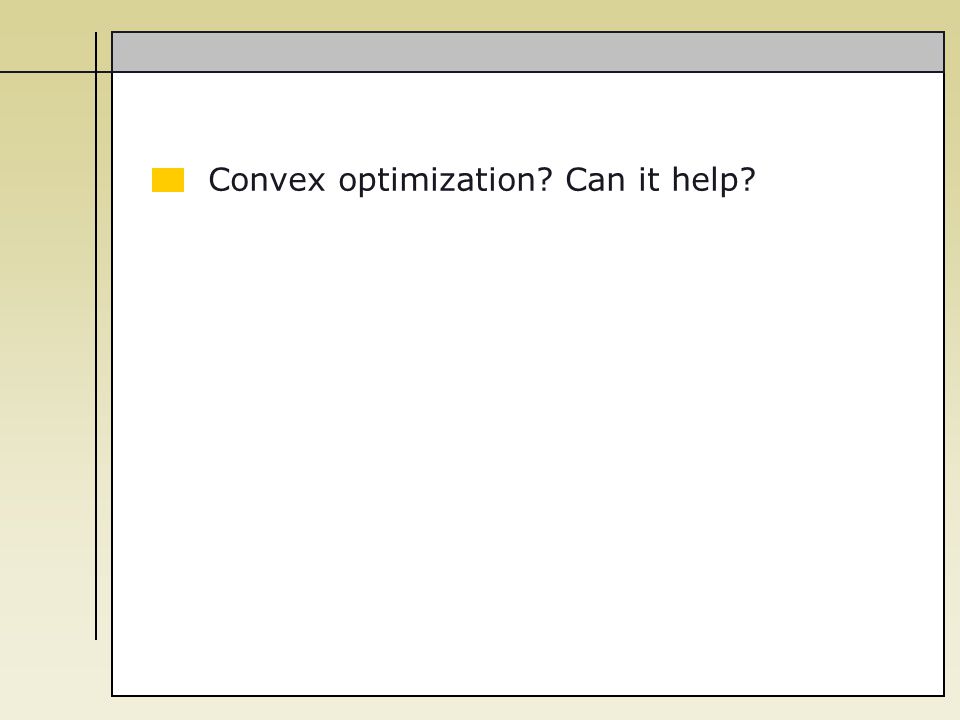The image size is (960, 720).
Task: Click the yellow square bullet marker
Action: tap(168, 180)
